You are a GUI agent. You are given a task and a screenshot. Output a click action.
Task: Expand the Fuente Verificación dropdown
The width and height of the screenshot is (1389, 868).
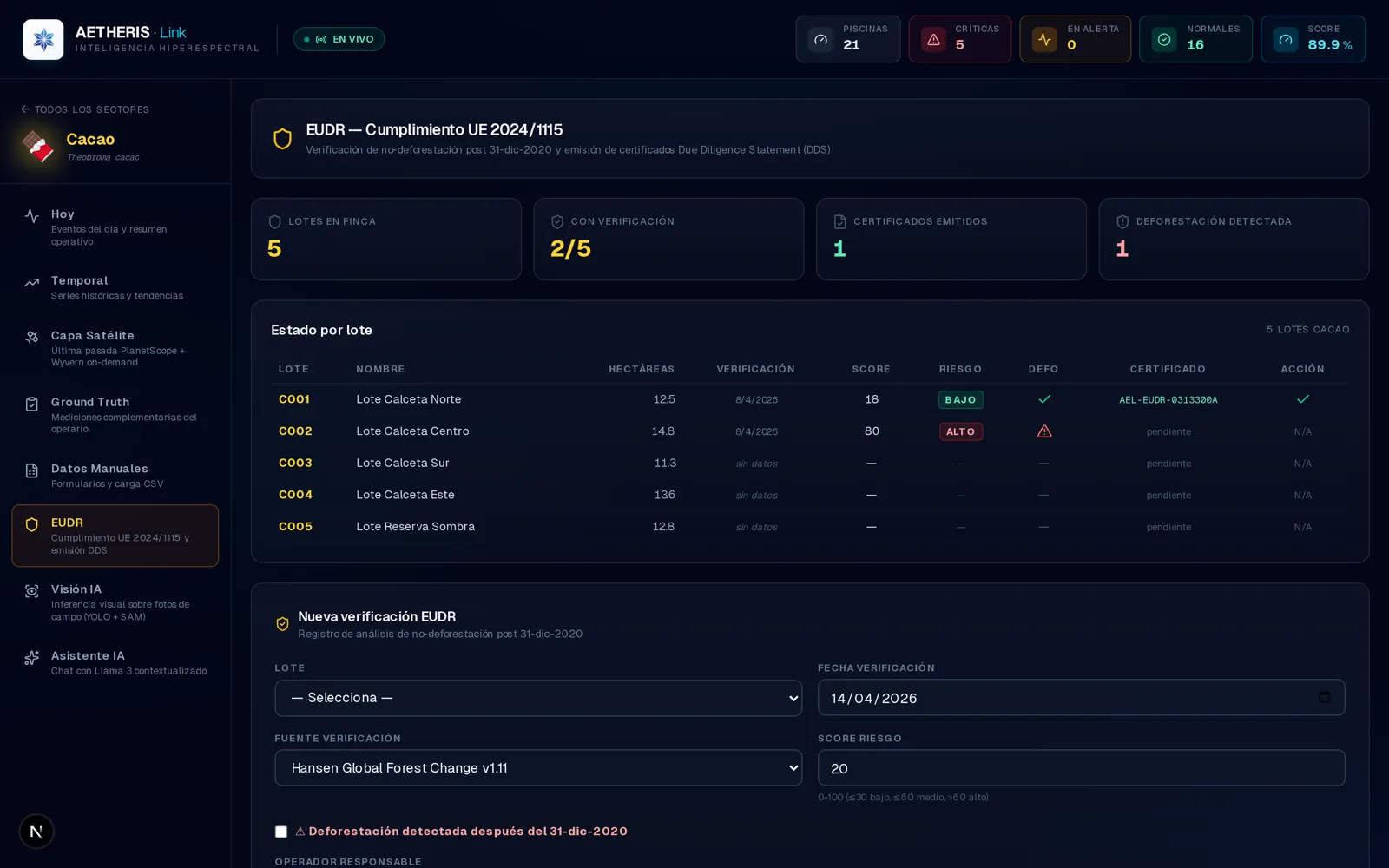[x=538, y=768]
